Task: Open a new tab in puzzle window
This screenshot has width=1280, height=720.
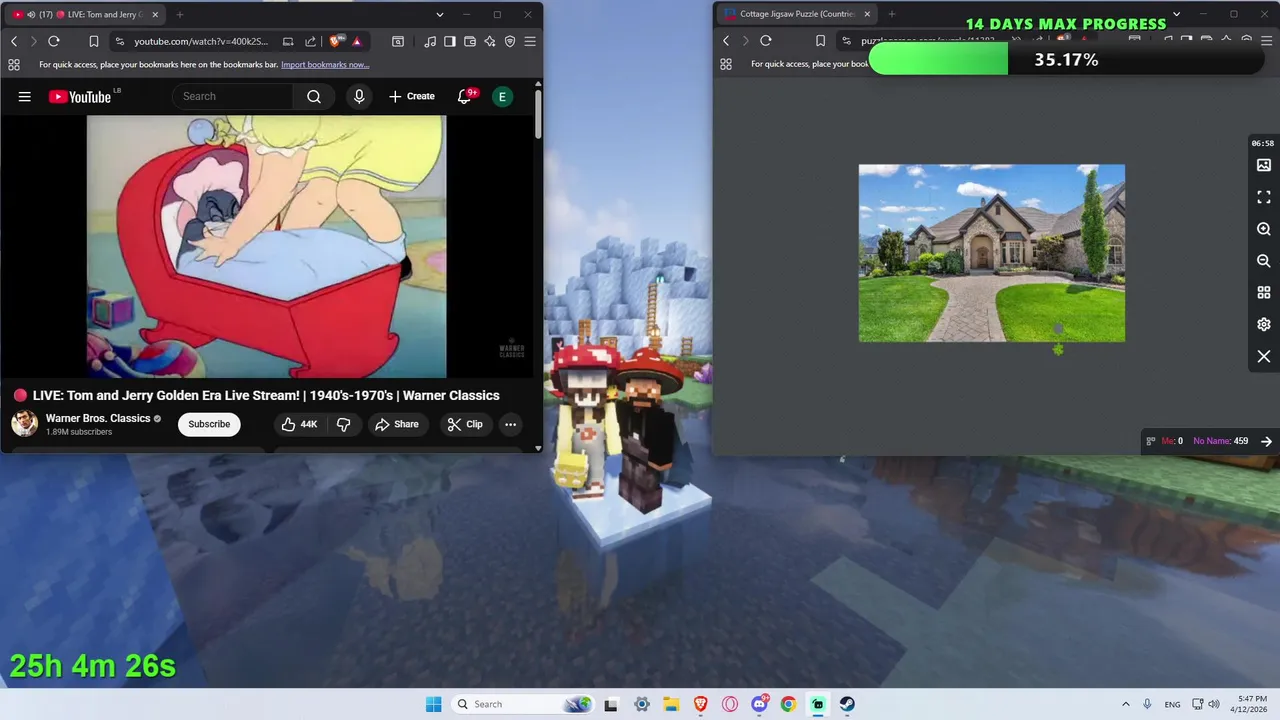Action: pos(892,15)
